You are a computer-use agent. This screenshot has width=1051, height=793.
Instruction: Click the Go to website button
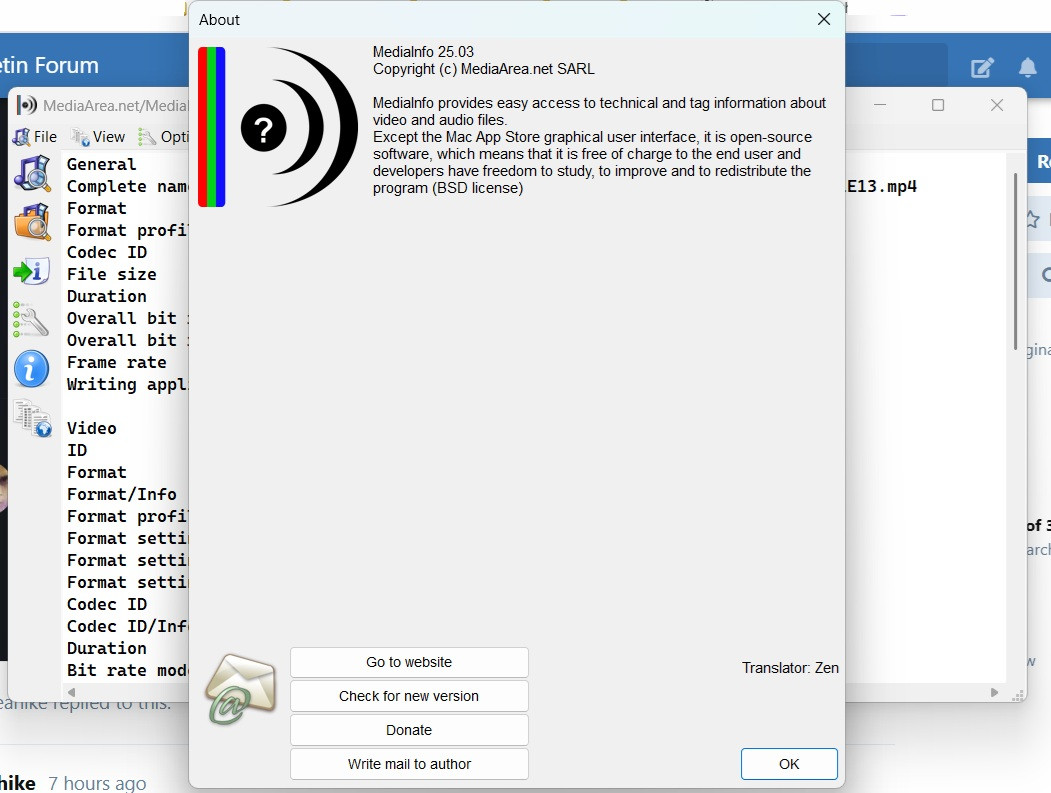(409, 662)
